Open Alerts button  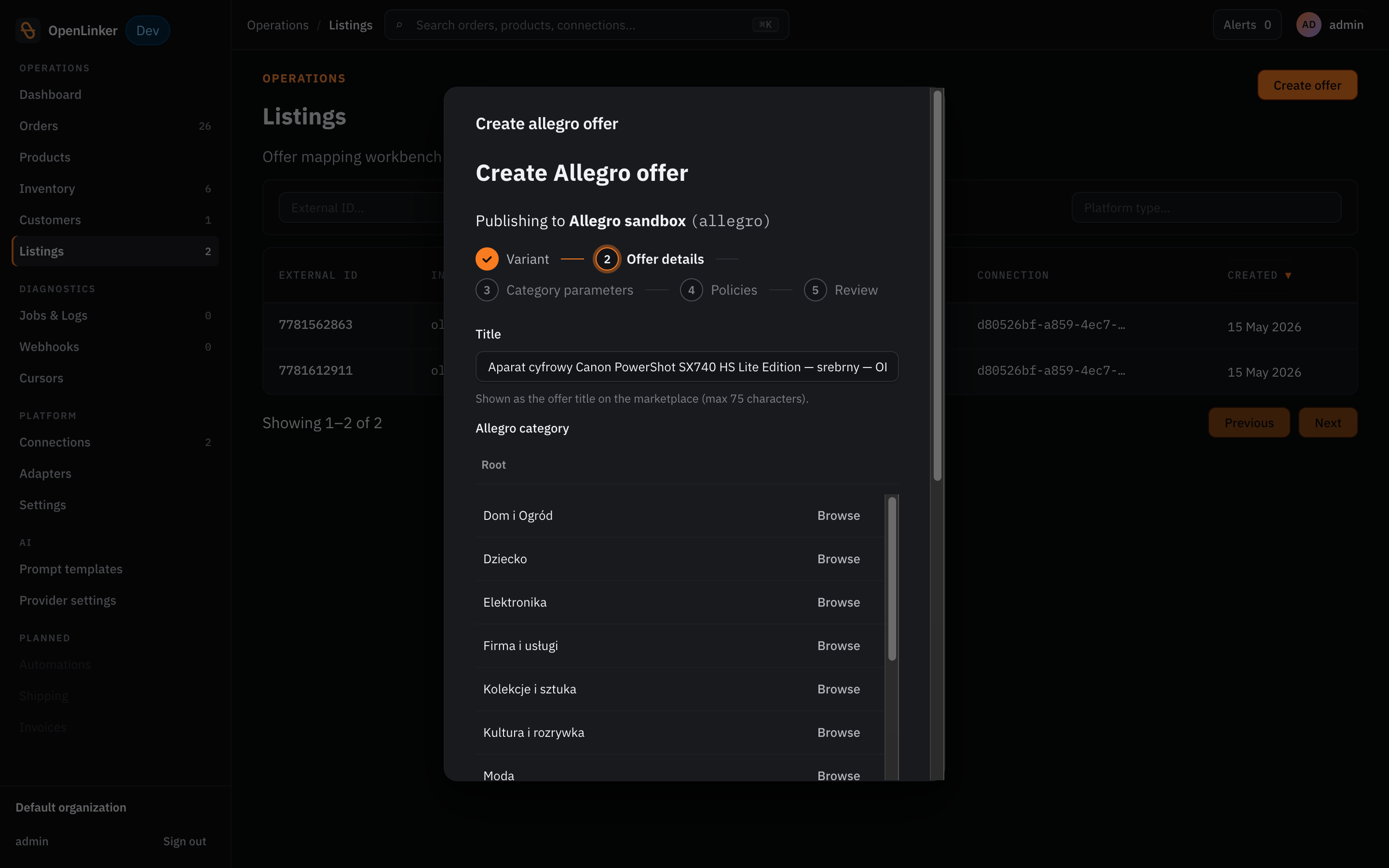(x=1247, y=25)
